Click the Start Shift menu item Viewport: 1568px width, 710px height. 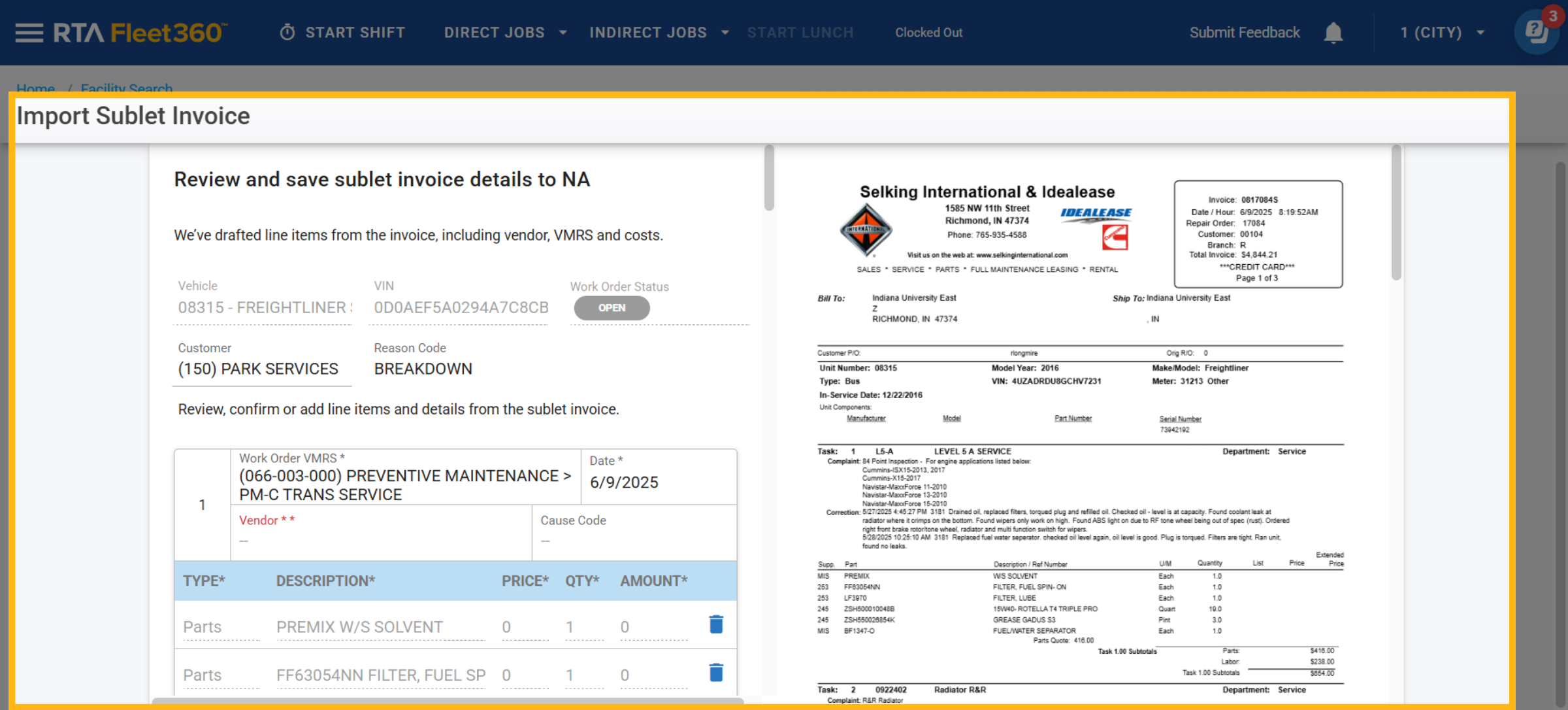coord(355,33)
